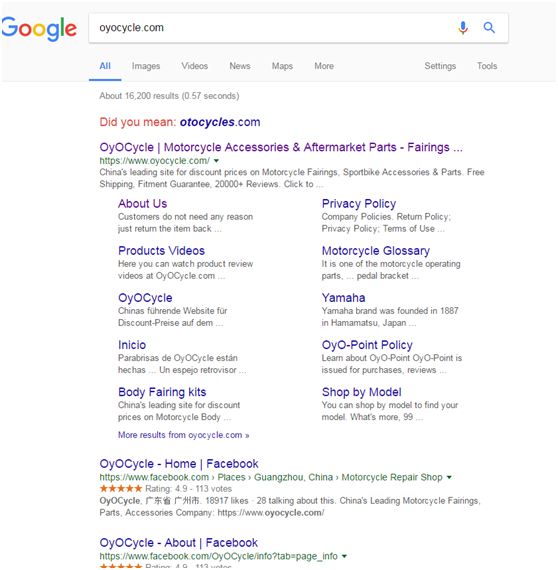Expand arrow after Motorcycle Repair Shop breadcrumb

point(449,477)
